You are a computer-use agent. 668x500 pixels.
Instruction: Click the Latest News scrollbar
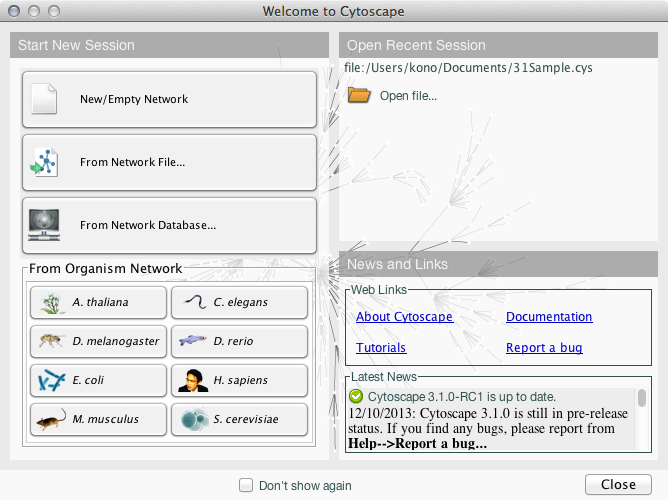pyautogui.click(x=641, y=399)
